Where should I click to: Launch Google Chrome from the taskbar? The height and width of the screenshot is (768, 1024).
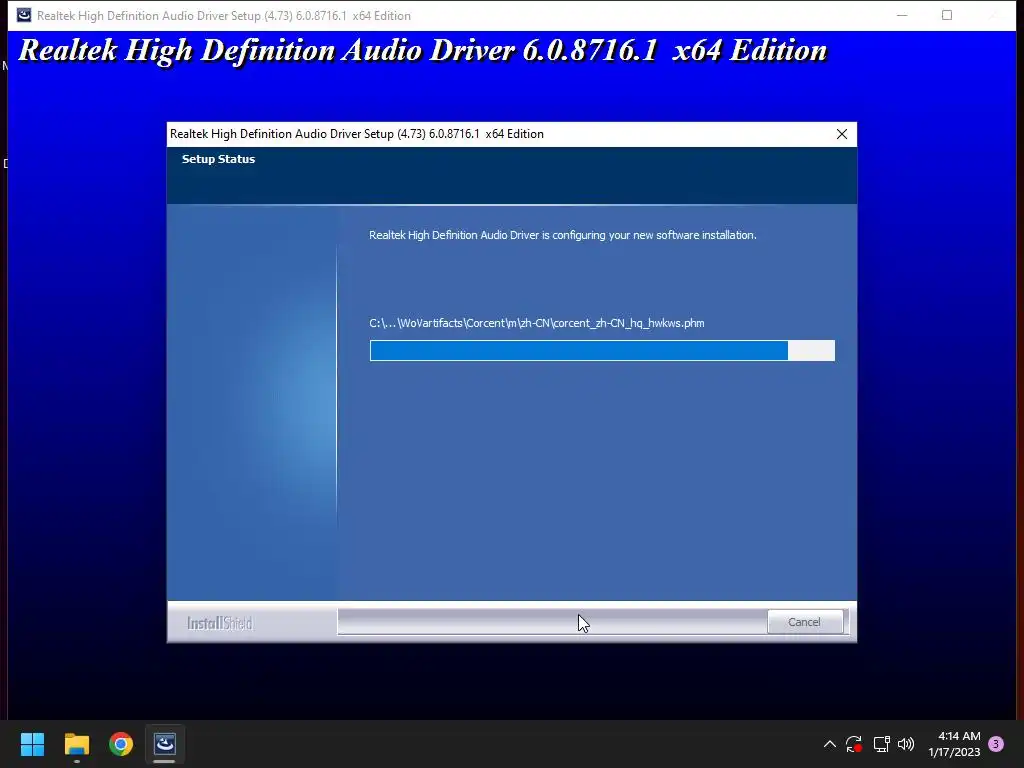(x=121, y=744)
